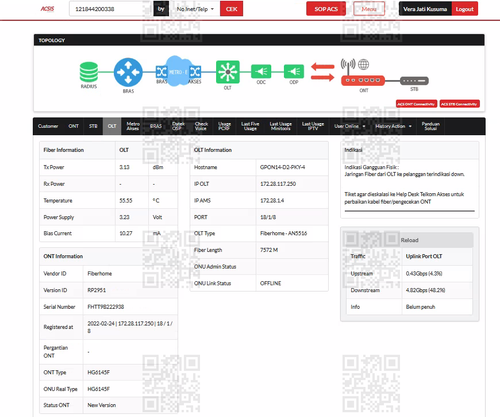Screen dimensions: 500x417
Task: Click the Bias Current value 10.27
Action: pos(126,233)
